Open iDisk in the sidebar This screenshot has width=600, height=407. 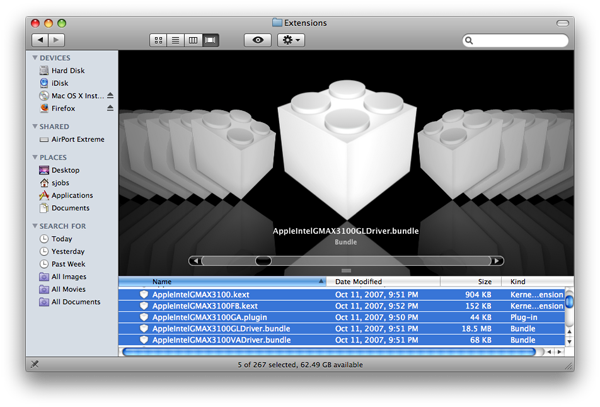point(54,83)
